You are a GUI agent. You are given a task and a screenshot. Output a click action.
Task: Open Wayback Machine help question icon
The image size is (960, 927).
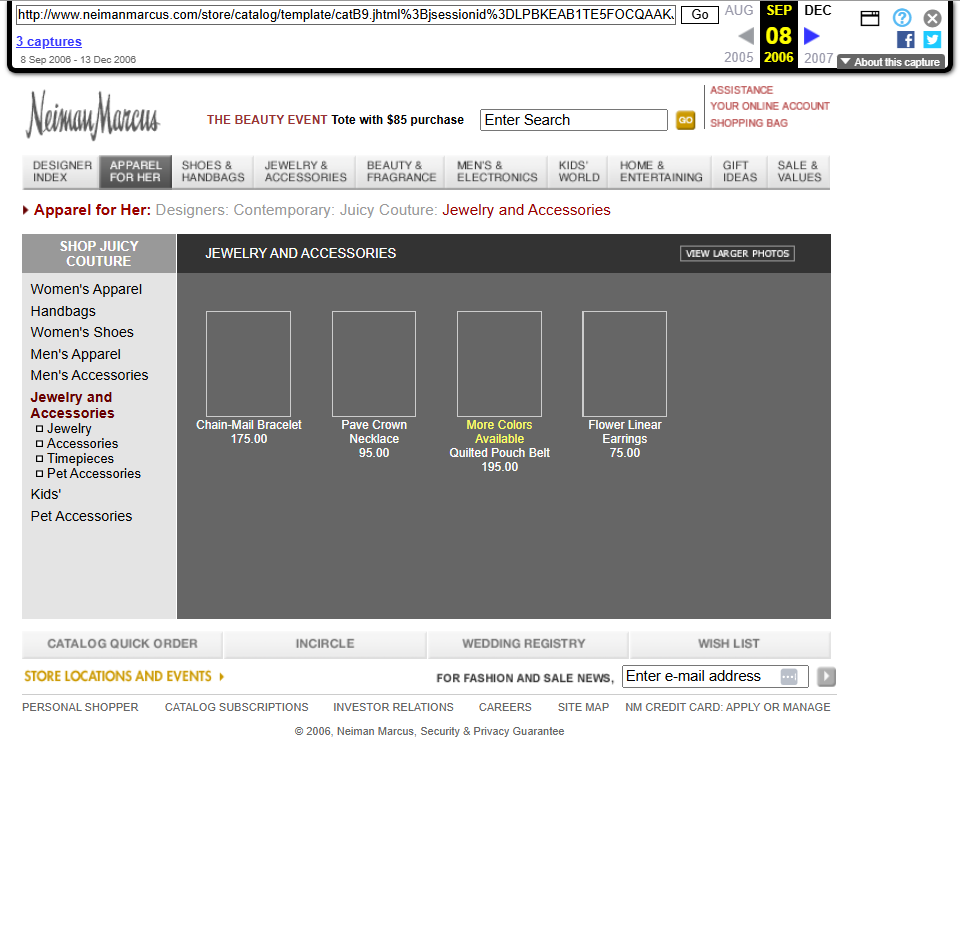coord(902,18)
